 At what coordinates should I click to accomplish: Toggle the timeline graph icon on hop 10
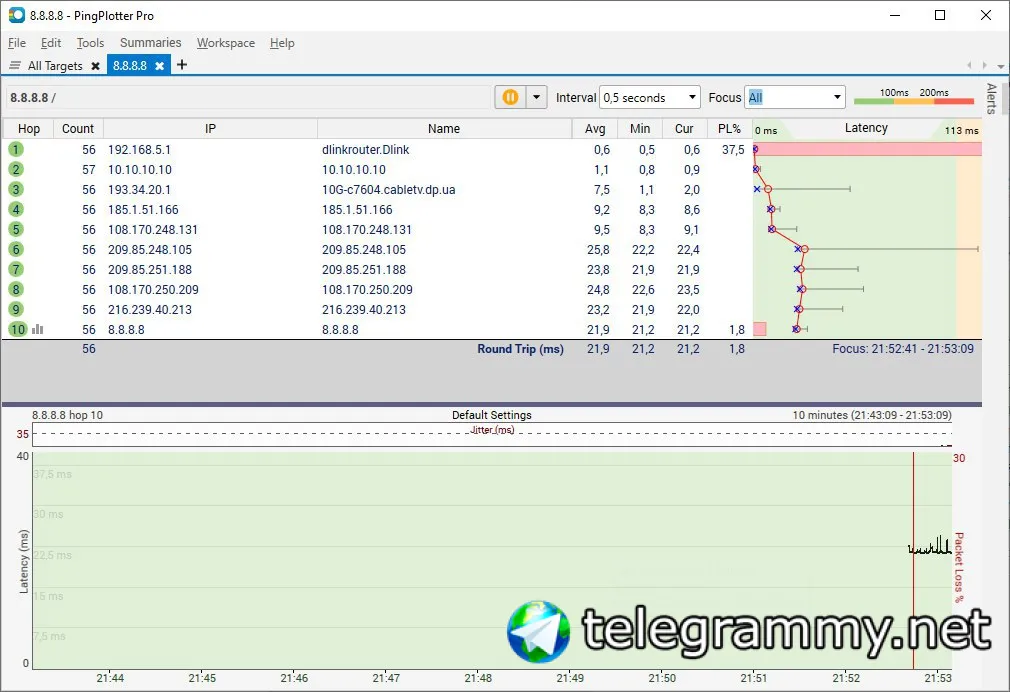(x=37, y=329)
